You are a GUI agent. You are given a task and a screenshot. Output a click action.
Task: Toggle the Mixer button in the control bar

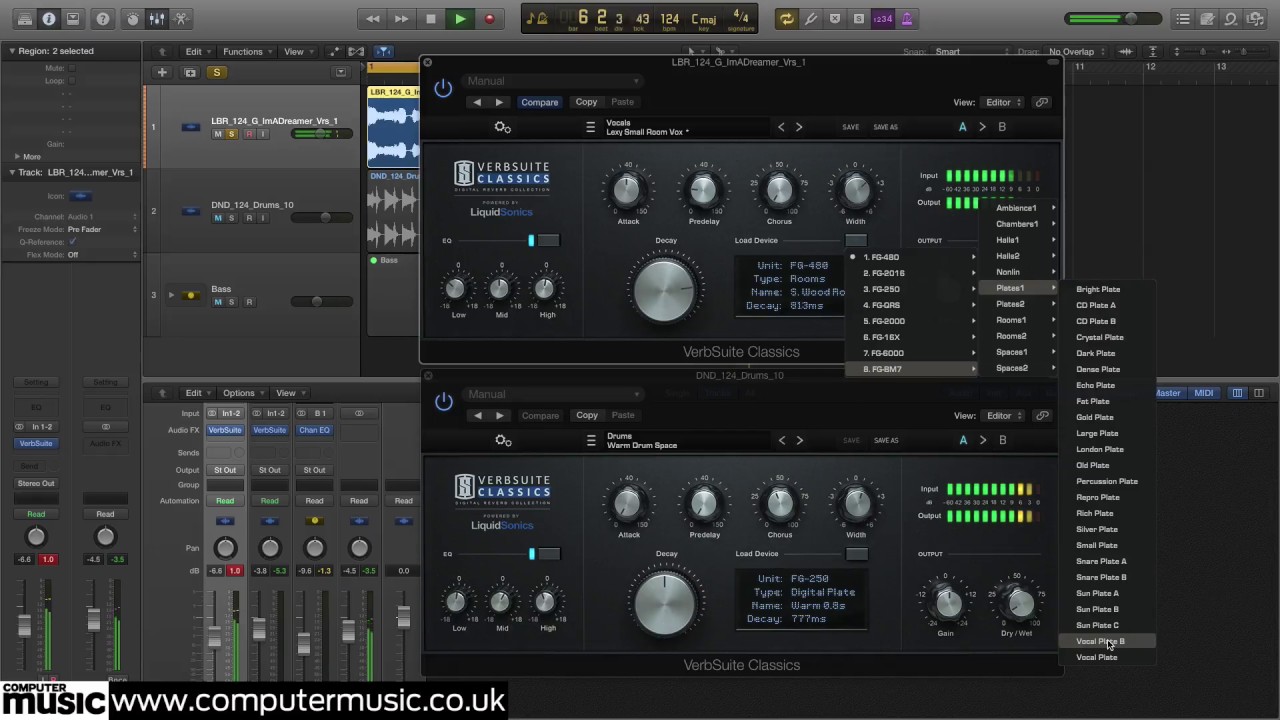156,19
